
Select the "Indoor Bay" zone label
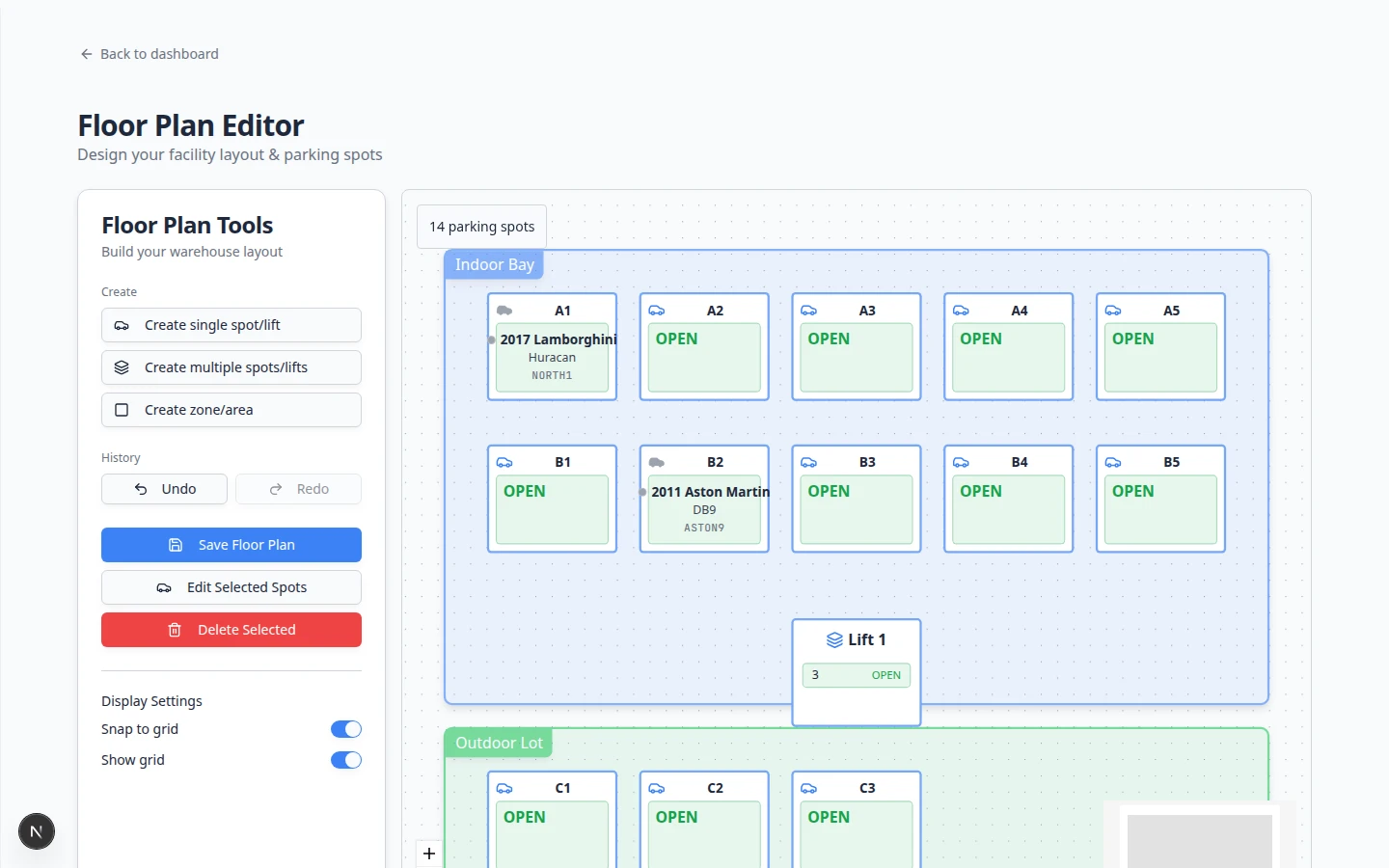pos(495,264)
